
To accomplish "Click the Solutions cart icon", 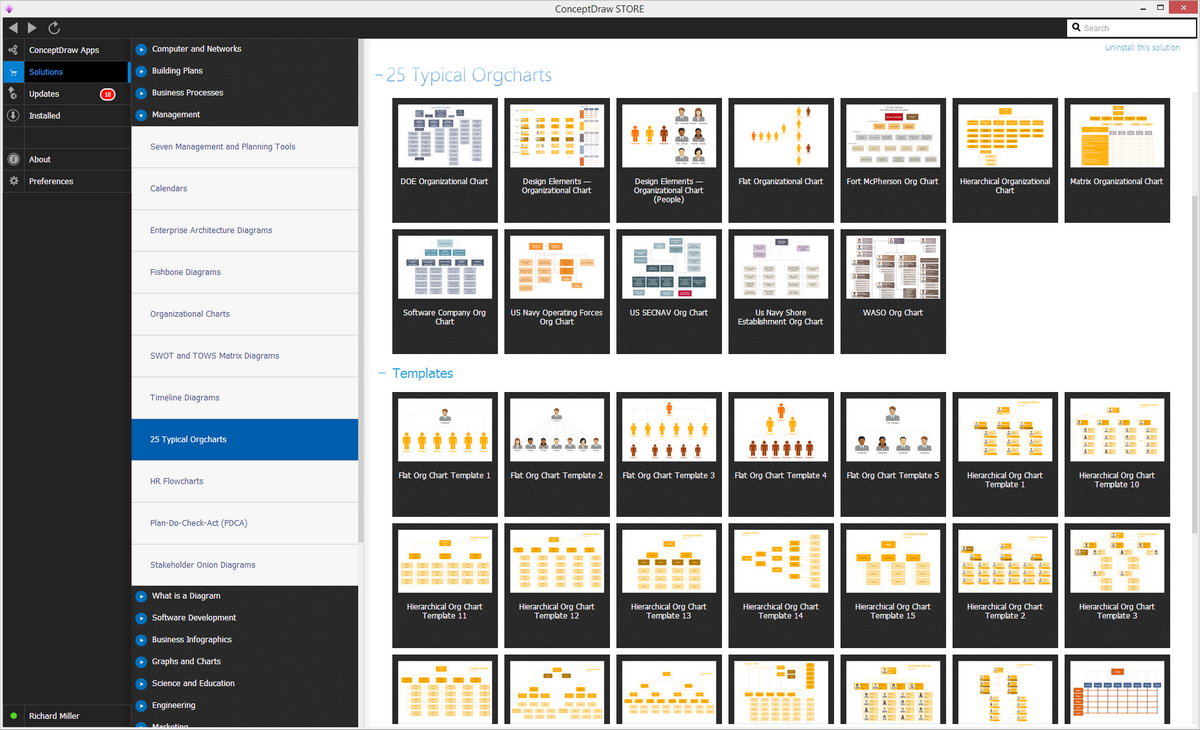I will point(12,72).
